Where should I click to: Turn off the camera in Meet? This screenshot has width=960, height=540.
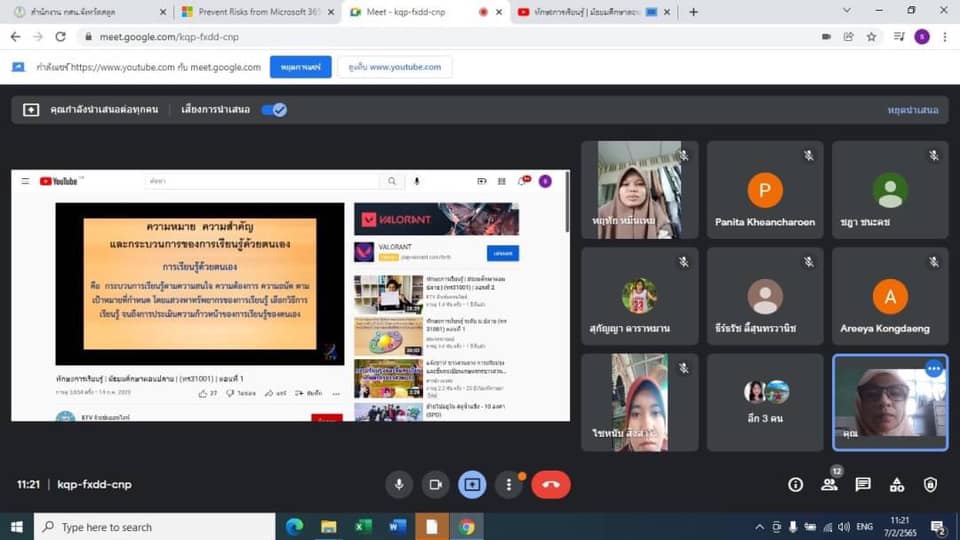coord(435,484)
